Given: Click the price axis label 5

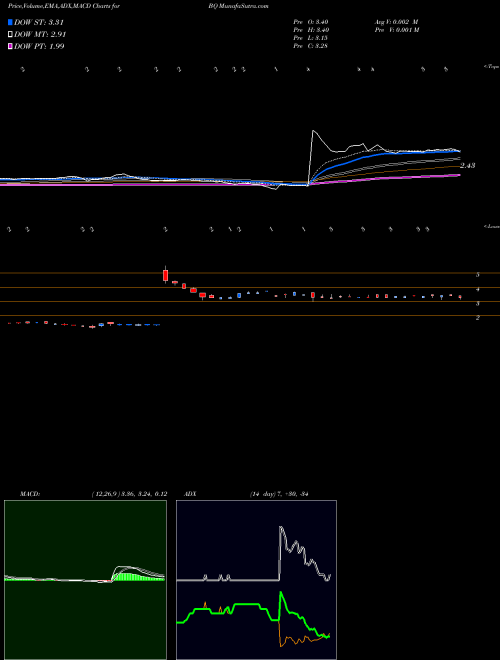Looking at the screenshot, I should pos(478,275).
